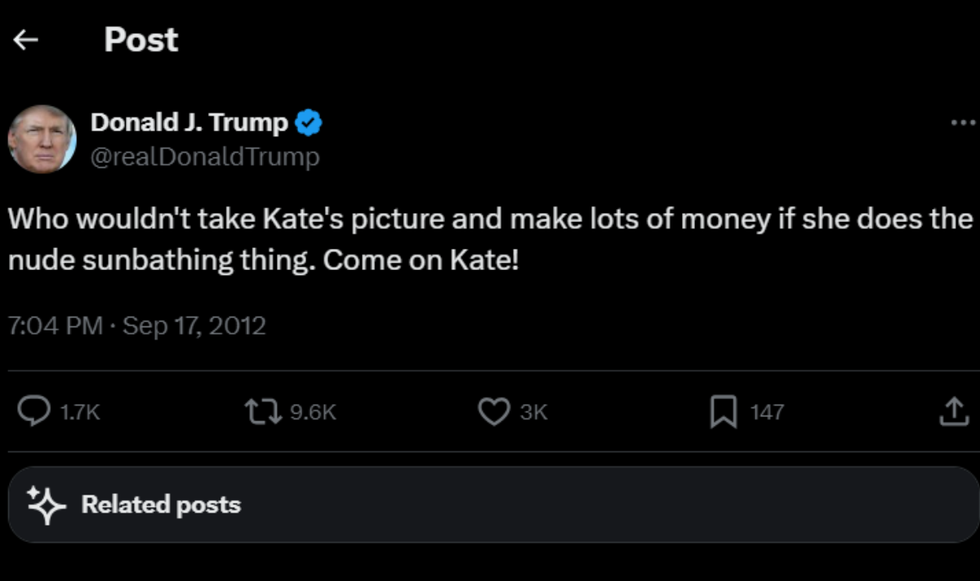Click the profile avatar thumbnail
This screenshot has width=980, height=581.
[42, 138]
